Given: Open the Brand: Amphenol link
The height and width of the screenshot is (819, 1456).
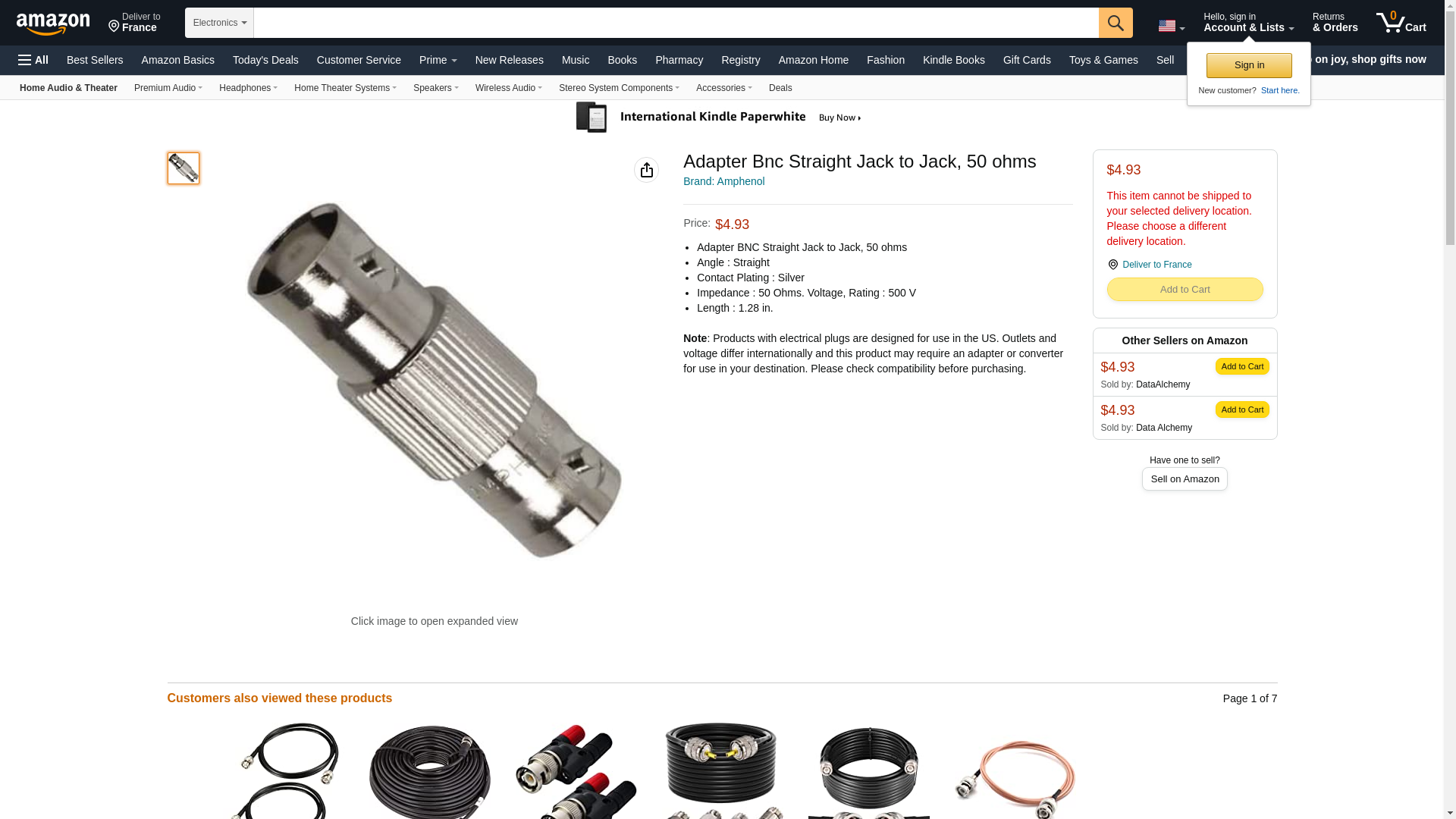Looking at the screenshot, I should click(723, 181).
